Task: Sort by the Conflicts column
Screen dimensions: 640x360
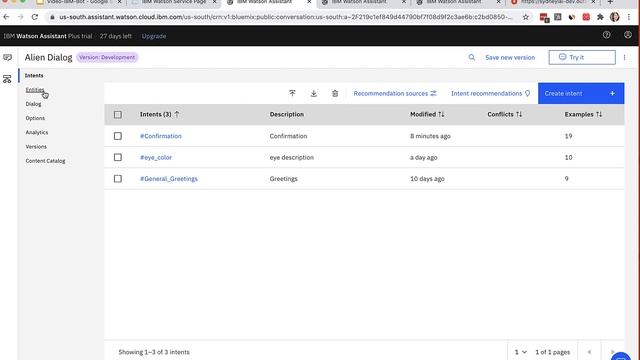Action: click(504, 114)
